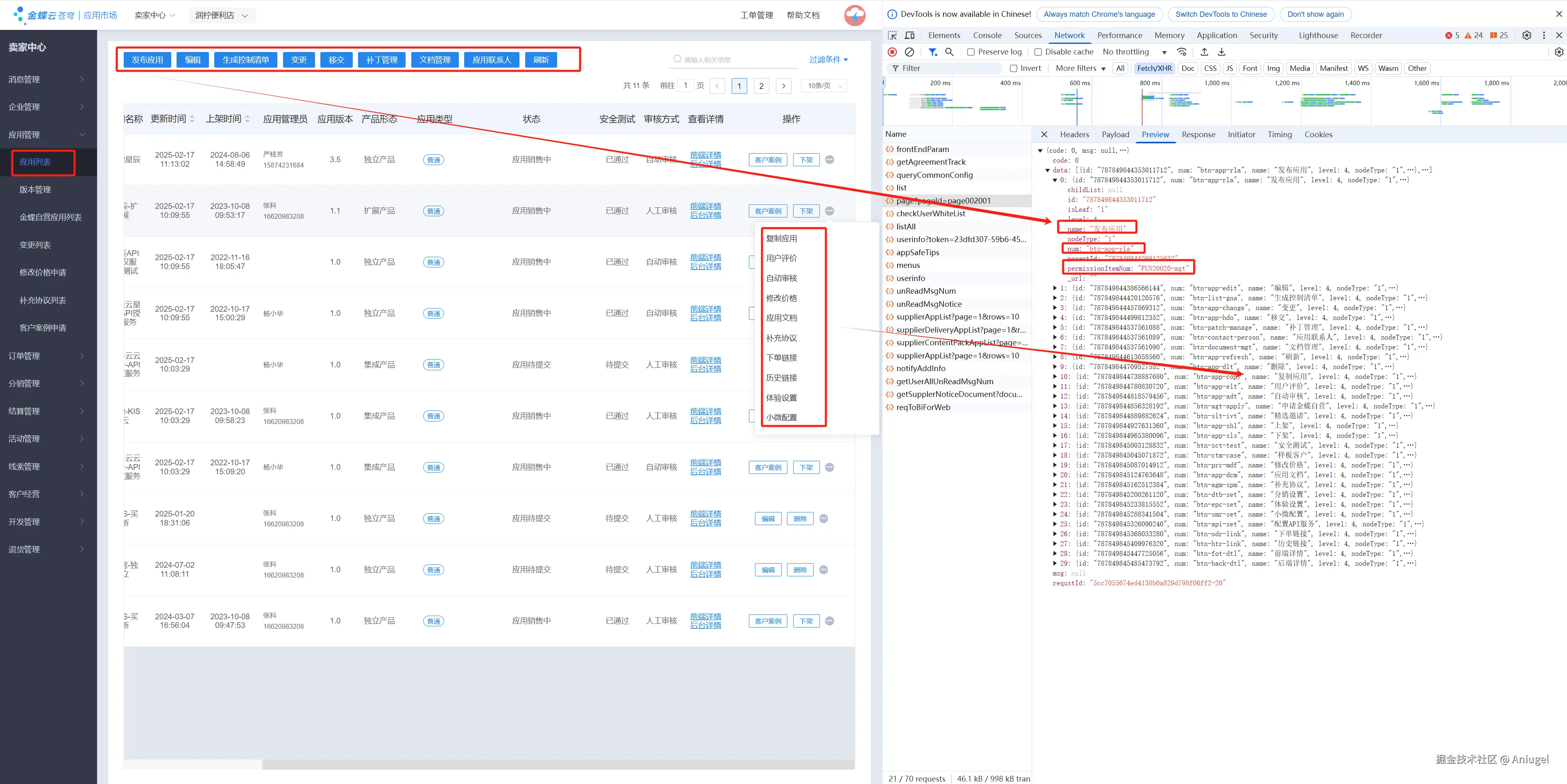Switch to the Response tab
This screenshot has width=1567, height=784.
click(1198, 134)
